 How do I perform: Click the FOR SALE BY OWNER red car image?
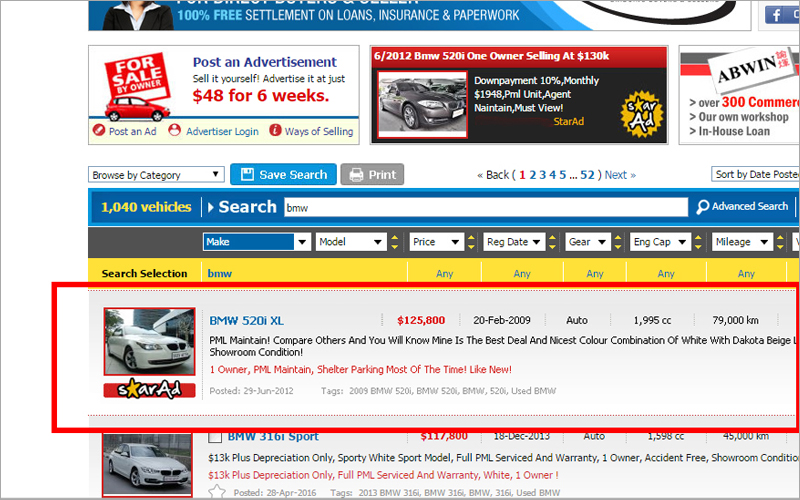pos(137,87)
